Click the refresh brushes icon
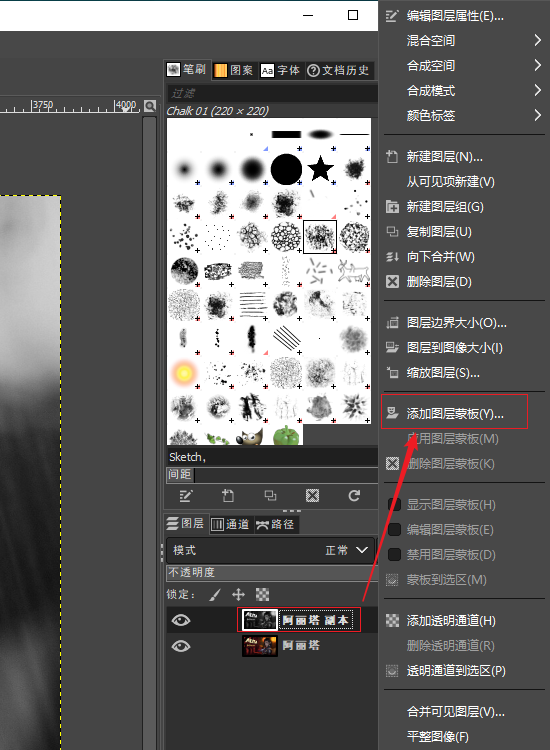 354,496
